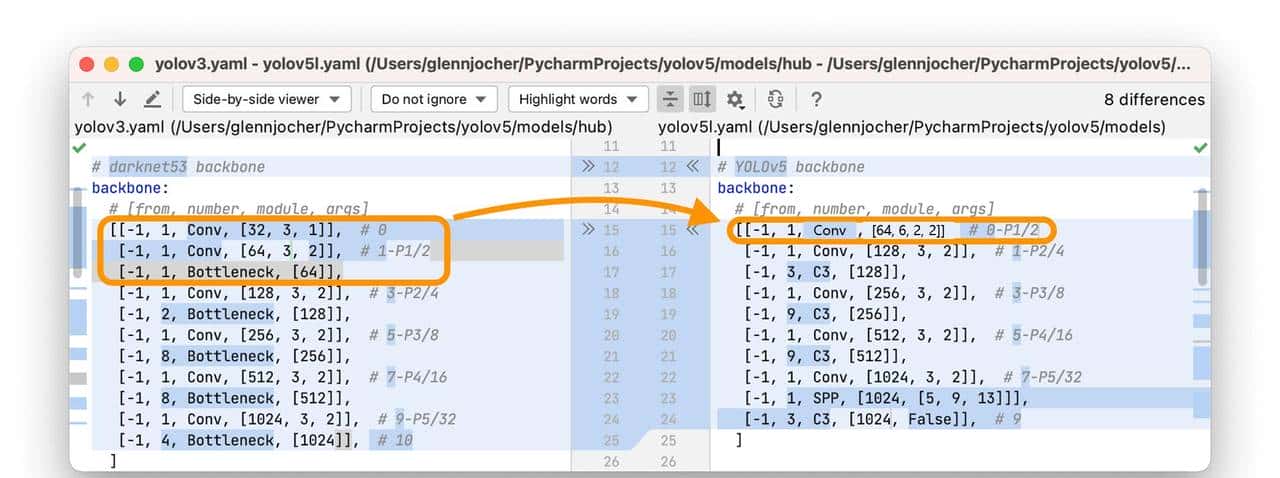Click line '[-1, 1, Conv, [128, 3, 2]], # 1-P2/4'

tap(902, 251)
